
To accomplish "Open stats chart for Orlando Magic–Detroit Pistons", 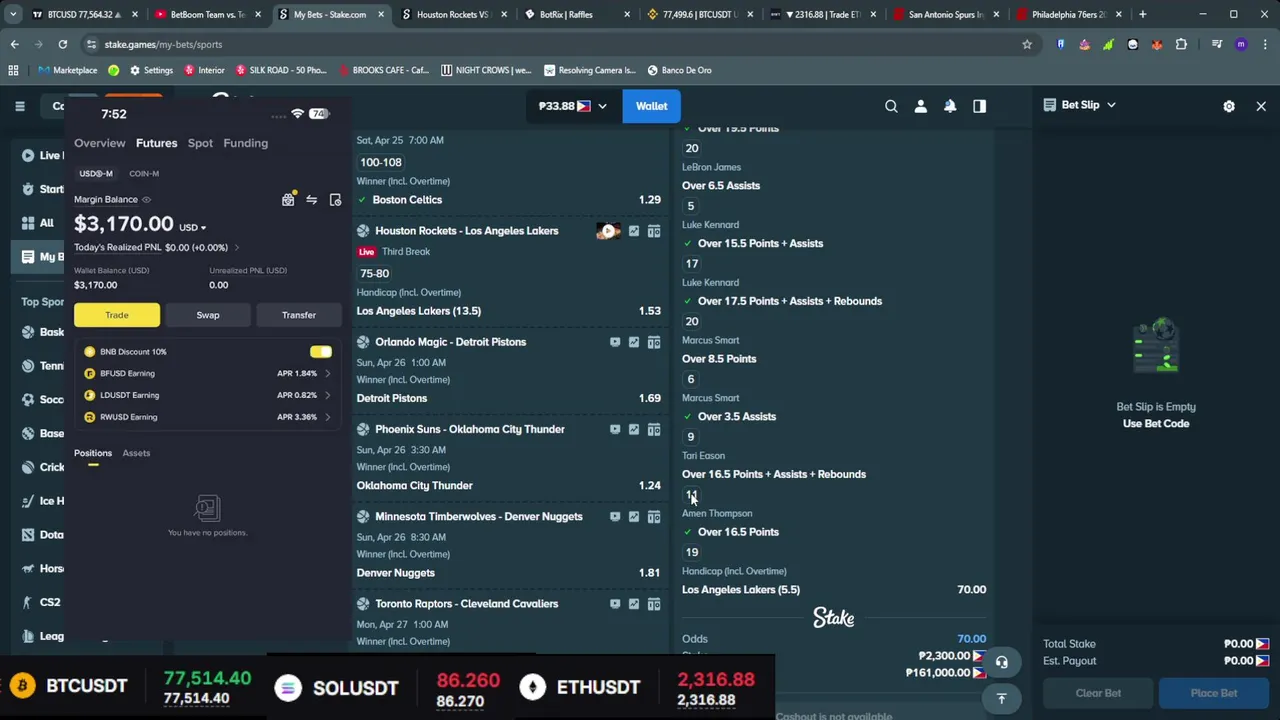I will click(634, 342).
